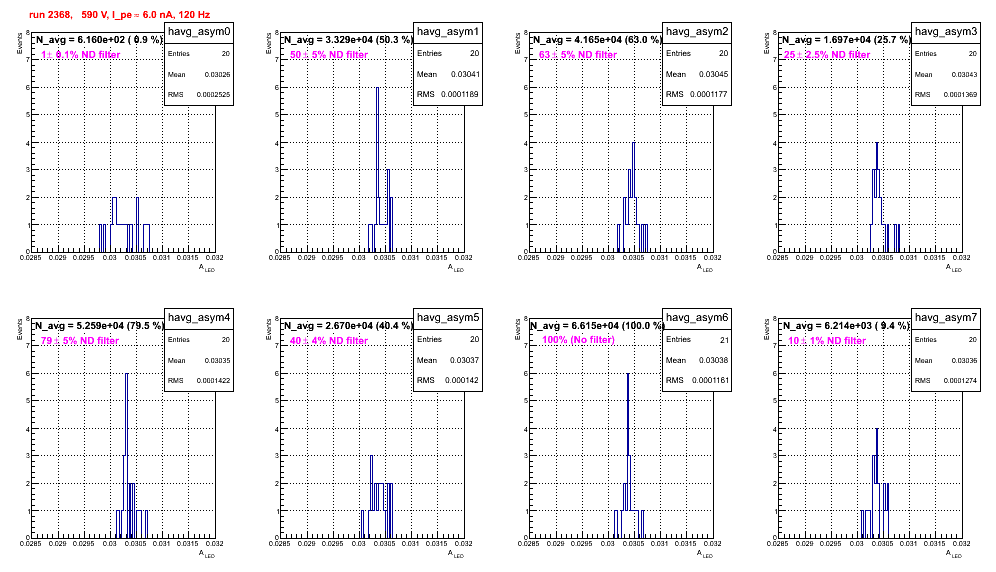Click the N_avg = 4.165e+04 label
The height and width of the screenshot is (572, 996).
point(597,40)
